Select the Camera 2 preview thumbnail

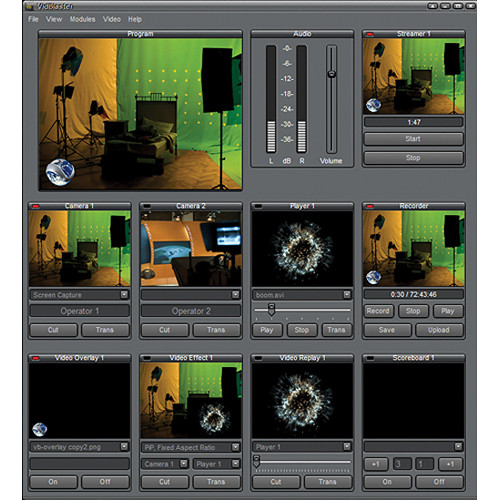coord(191,248)
